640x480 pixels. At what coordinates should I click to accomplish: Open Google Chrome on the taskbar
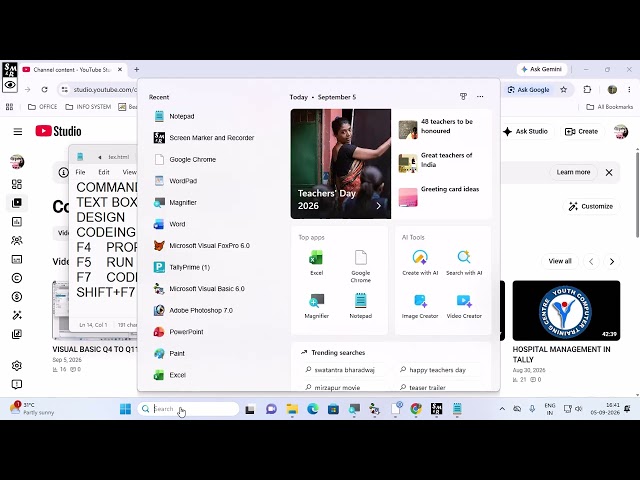(x=416, y=409)
